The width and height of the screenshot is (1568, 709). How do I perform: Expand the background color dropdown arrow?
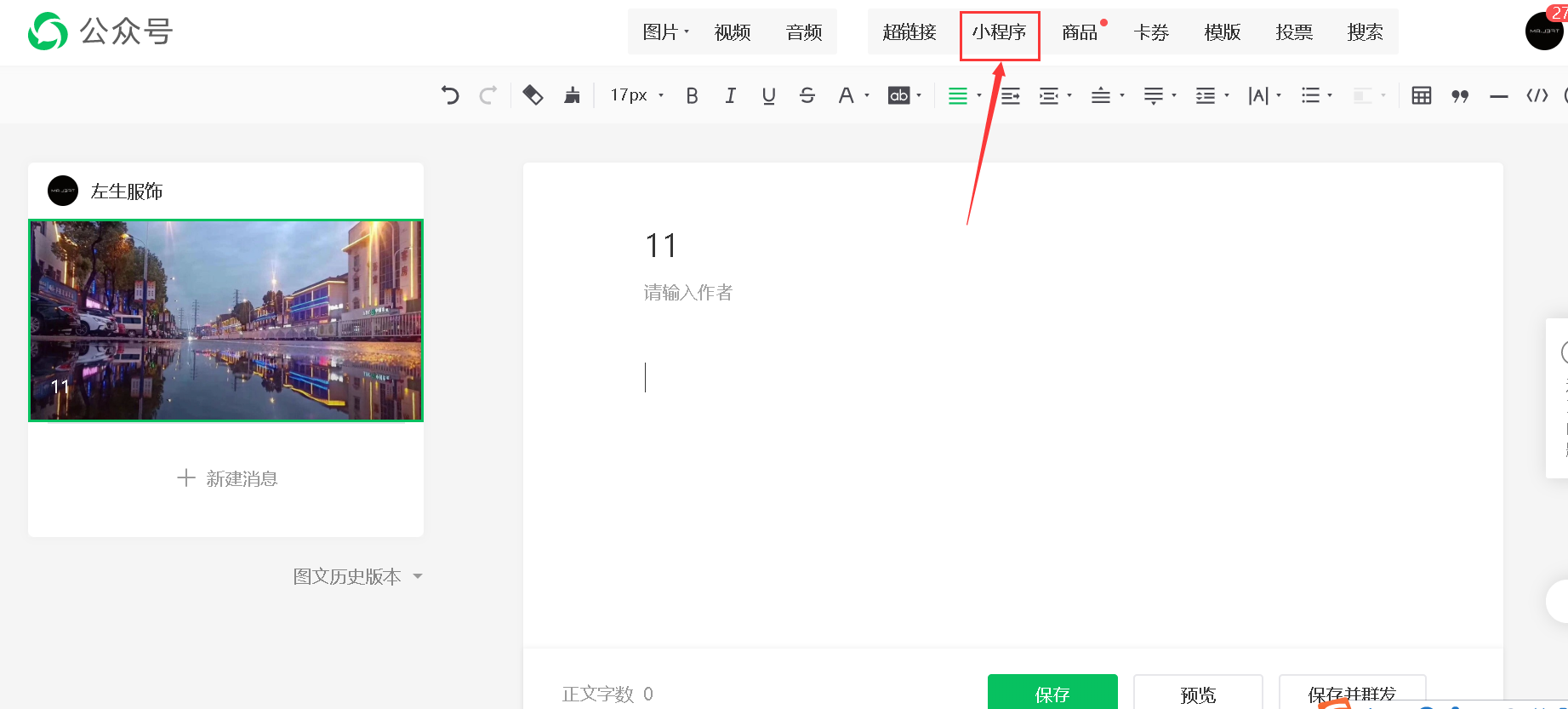919,95
